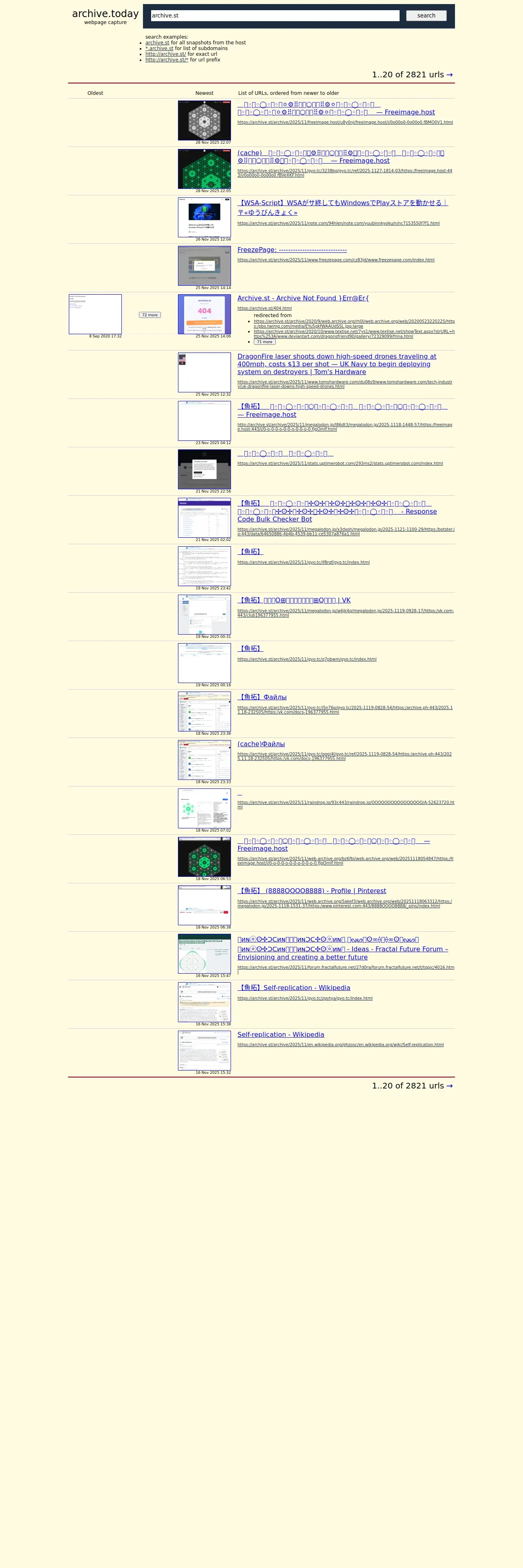Viewport: 523px width, 1568px height.
Task: Open the tomshardware.com archive URL link
Action: coord(345,384)
